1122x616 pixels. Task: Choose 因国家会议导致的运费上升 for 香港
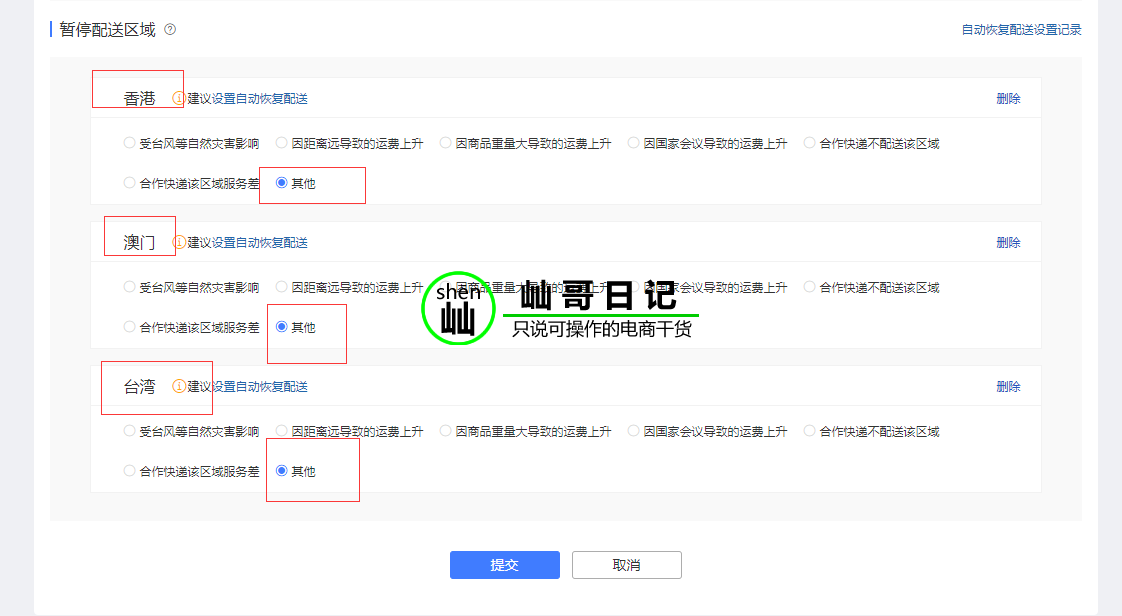pyautogui.click(x=633, y=143)
